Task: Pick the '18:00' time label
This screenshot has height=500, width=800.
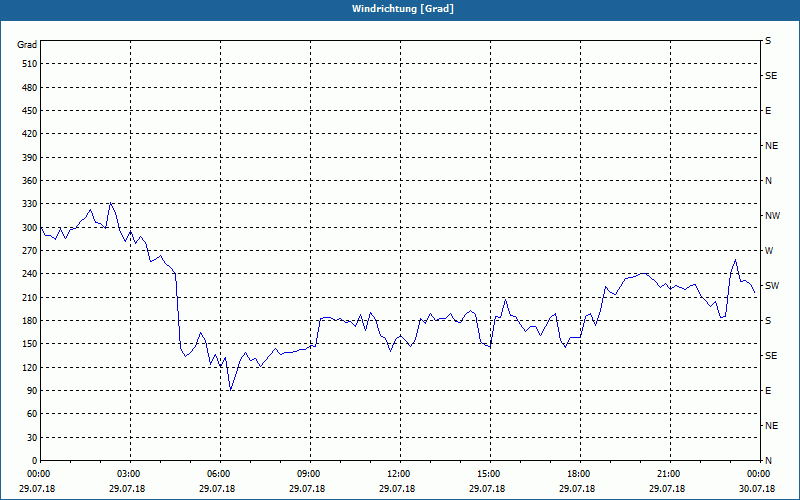Action: coord(577,474)
